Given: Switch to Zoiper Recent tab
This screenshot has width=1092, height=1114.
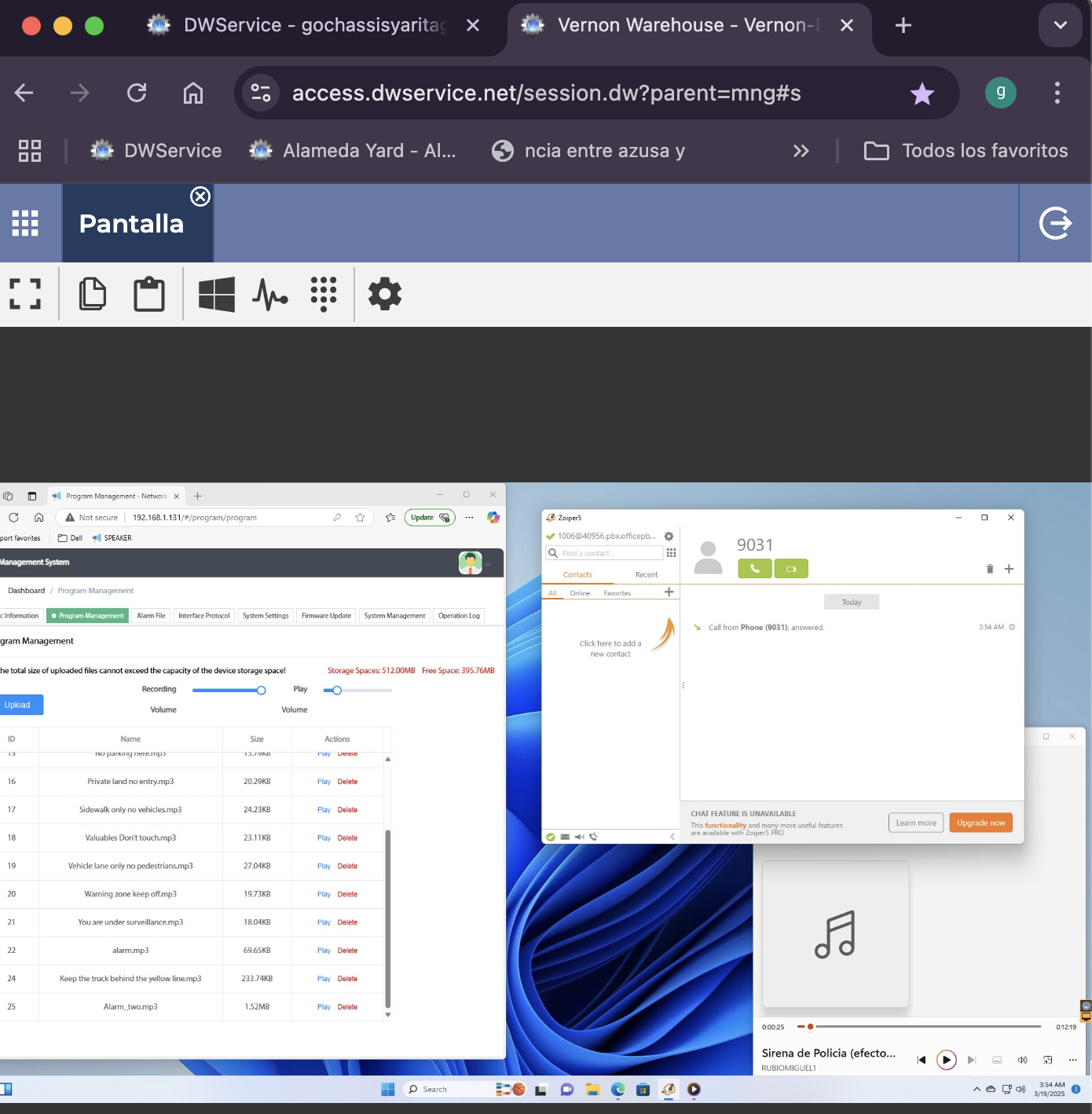Looking at the screenshot, I should (647, 575).
